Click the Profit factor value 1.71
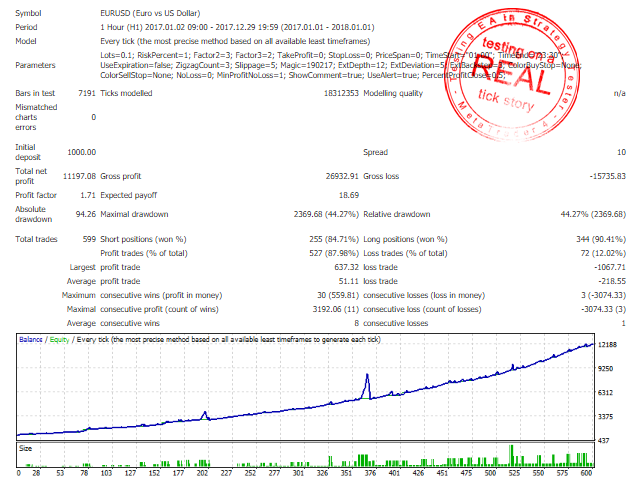Image resolution: width=640 pixels, height=480 pixels. 88,195
